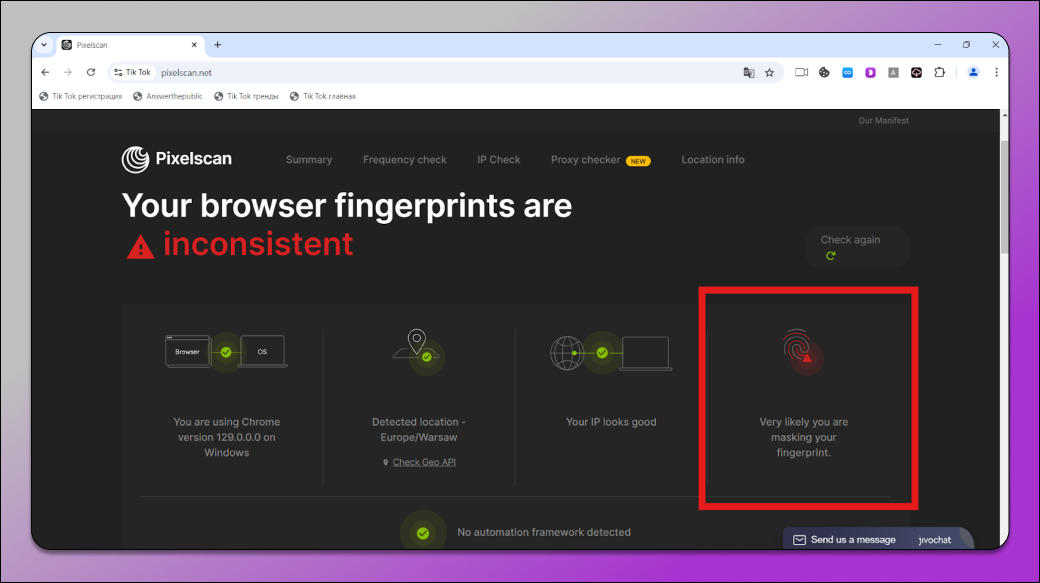This screenshot has width=1040, height=583.
Task: Click the cookie extension icon
Action: (x=824, y=73)
